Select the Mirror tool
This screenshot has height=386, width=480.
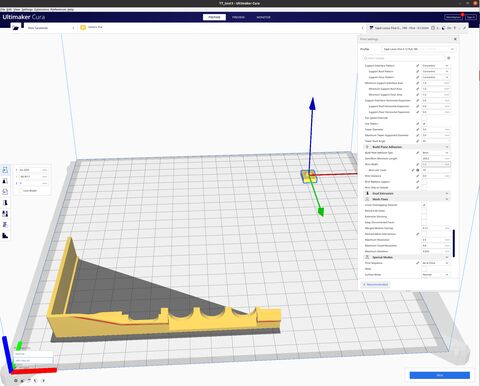coord(5,203)
